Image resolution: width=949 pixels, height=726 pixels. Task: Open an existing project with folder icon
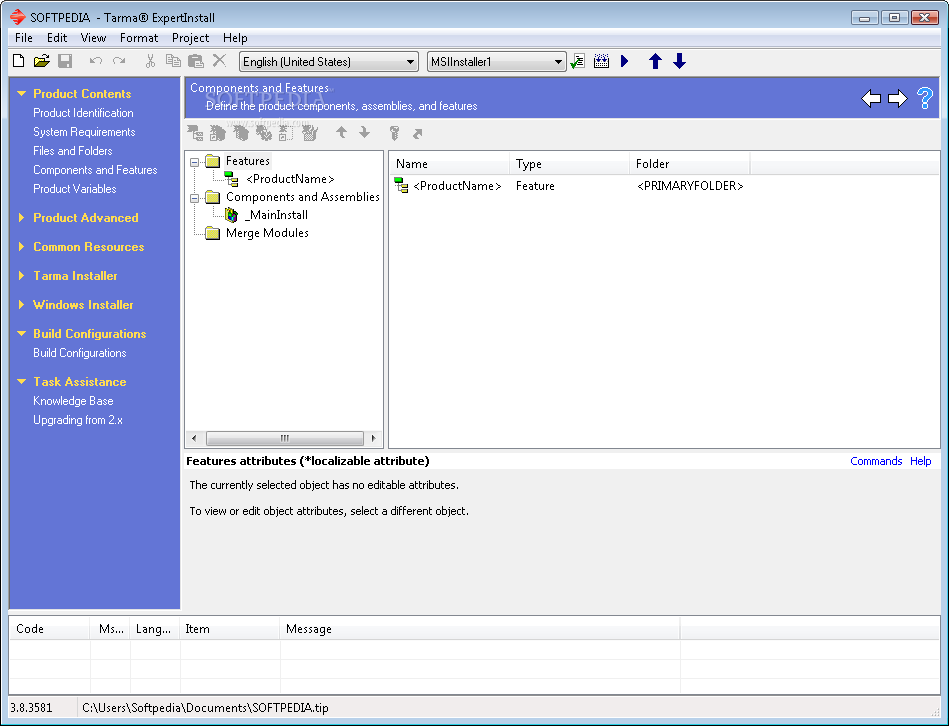[x=42, y=61]
